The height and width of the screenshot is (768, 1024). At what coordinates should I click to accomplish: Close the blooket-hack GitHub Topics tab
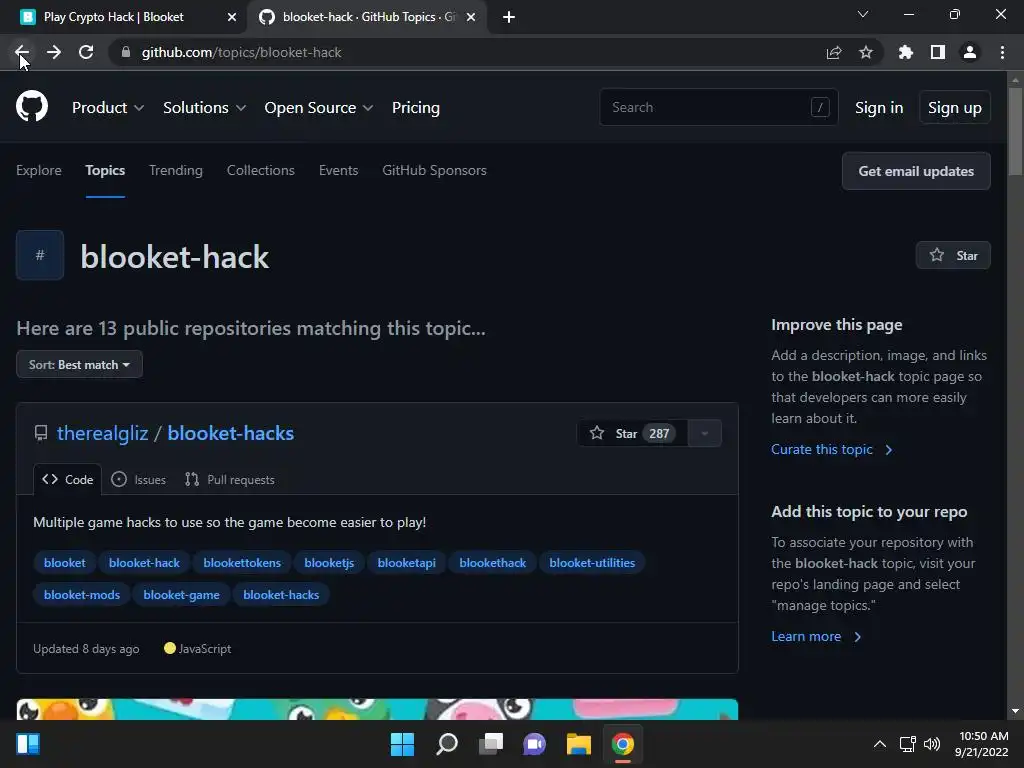[x=471, y=17]
